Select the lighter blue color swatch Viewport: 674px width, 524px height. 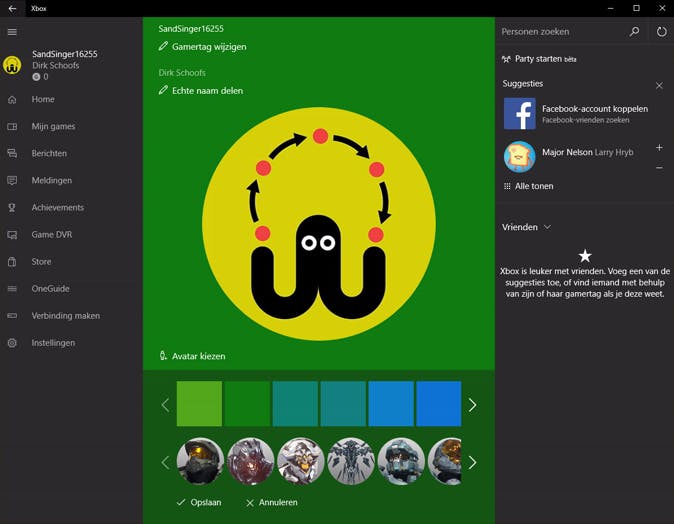pos(391,404)
